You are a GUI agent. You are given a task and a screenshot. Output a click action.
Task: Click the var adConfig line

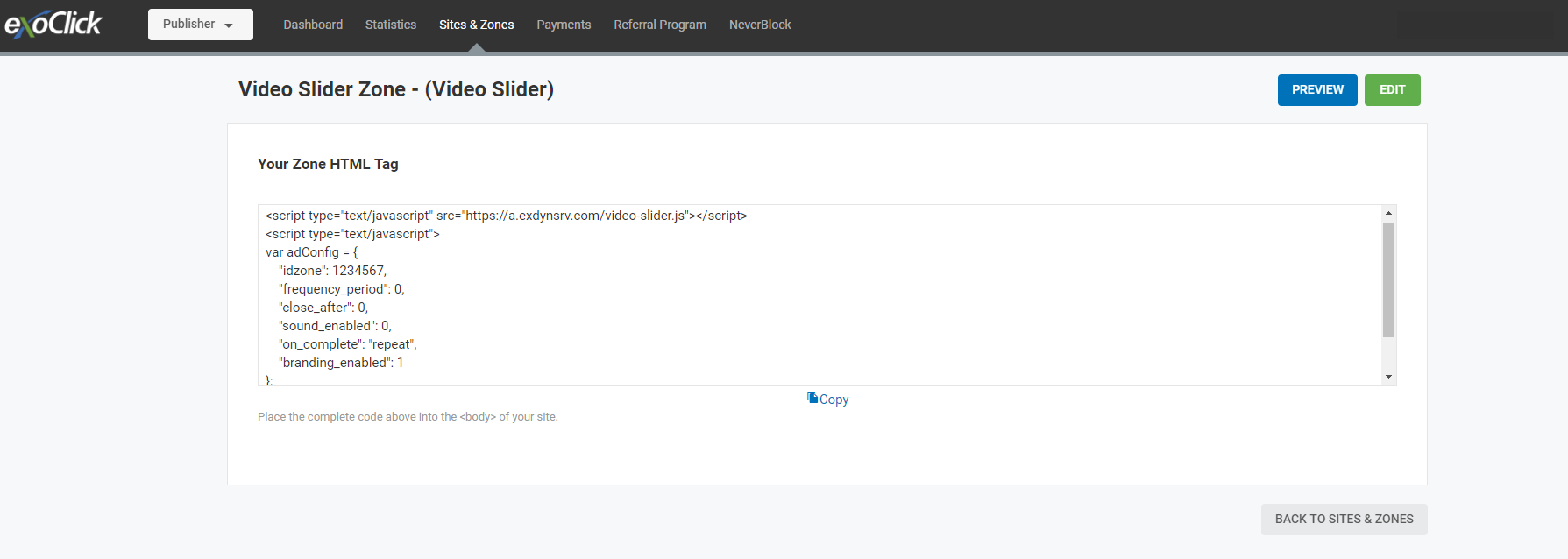tap(312, 252)
